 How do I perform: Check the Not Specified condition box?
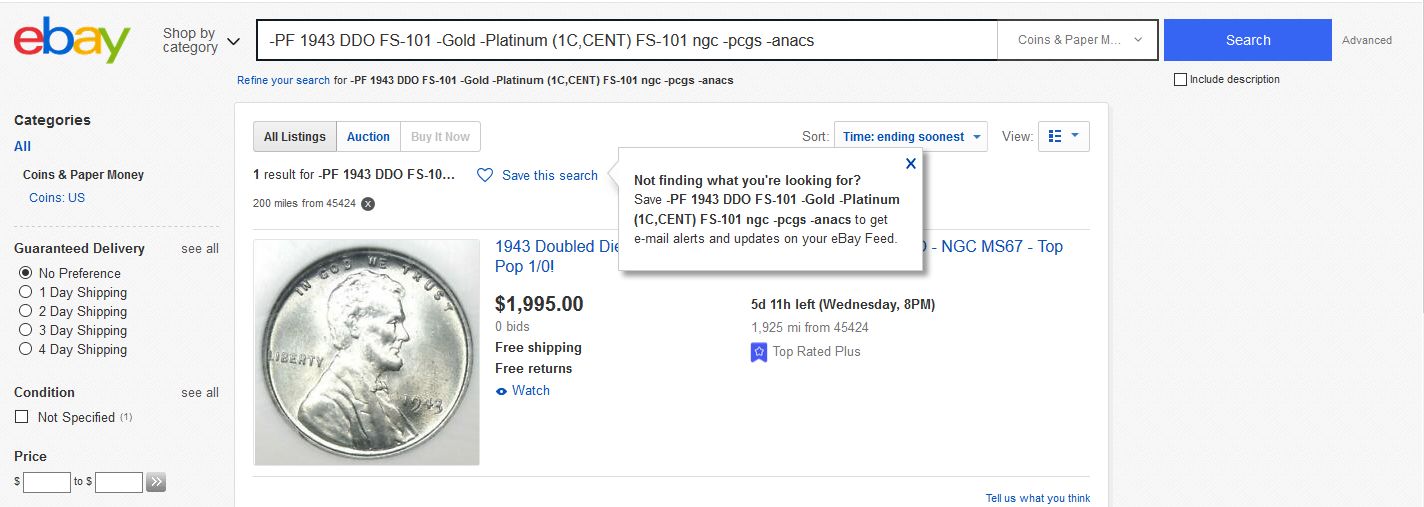[x=21, y=417]
